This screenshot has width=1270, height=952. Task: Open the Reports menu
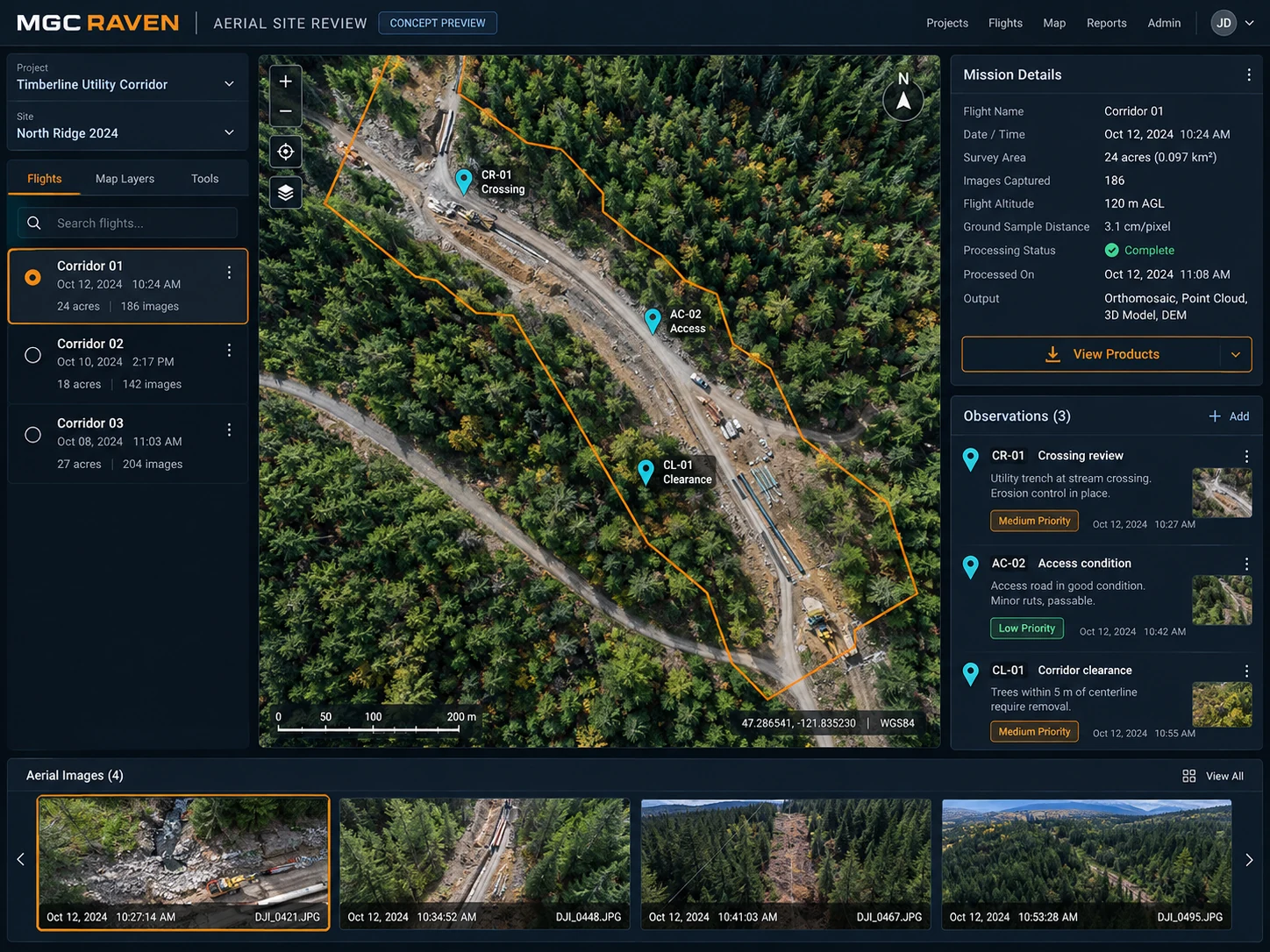(x=1107, y=23)
